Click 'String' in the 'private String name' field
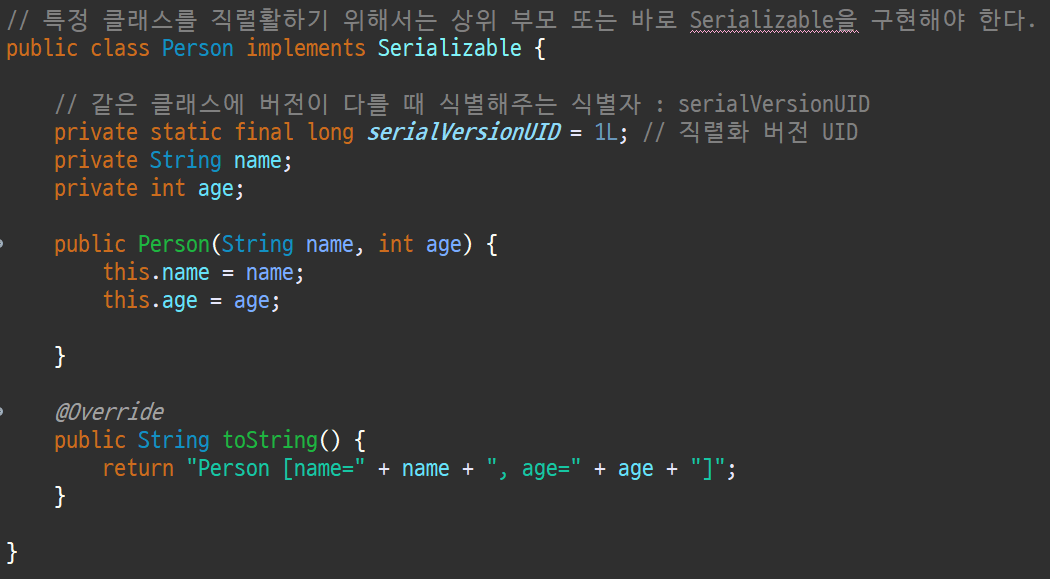 coord(185,161)
